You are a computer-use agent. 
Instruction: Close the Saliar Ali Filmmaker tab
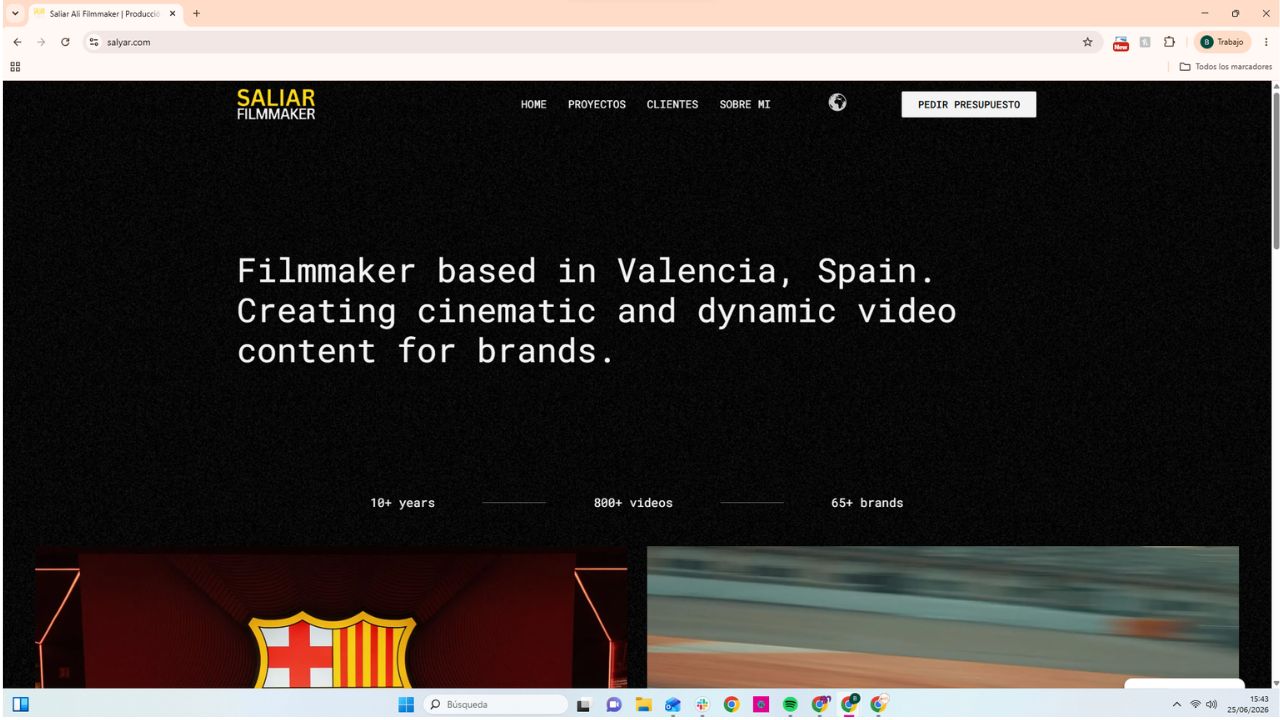coord(173,14)
